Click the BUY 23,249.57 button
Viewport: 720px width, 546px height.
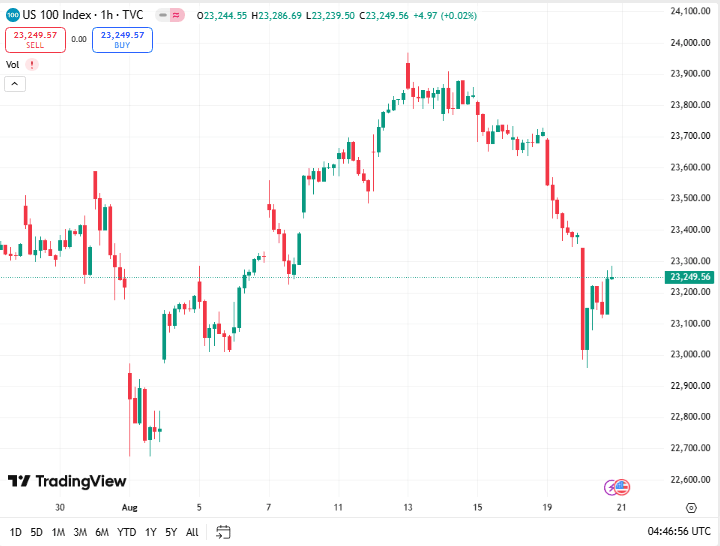(x=122, y=39)
